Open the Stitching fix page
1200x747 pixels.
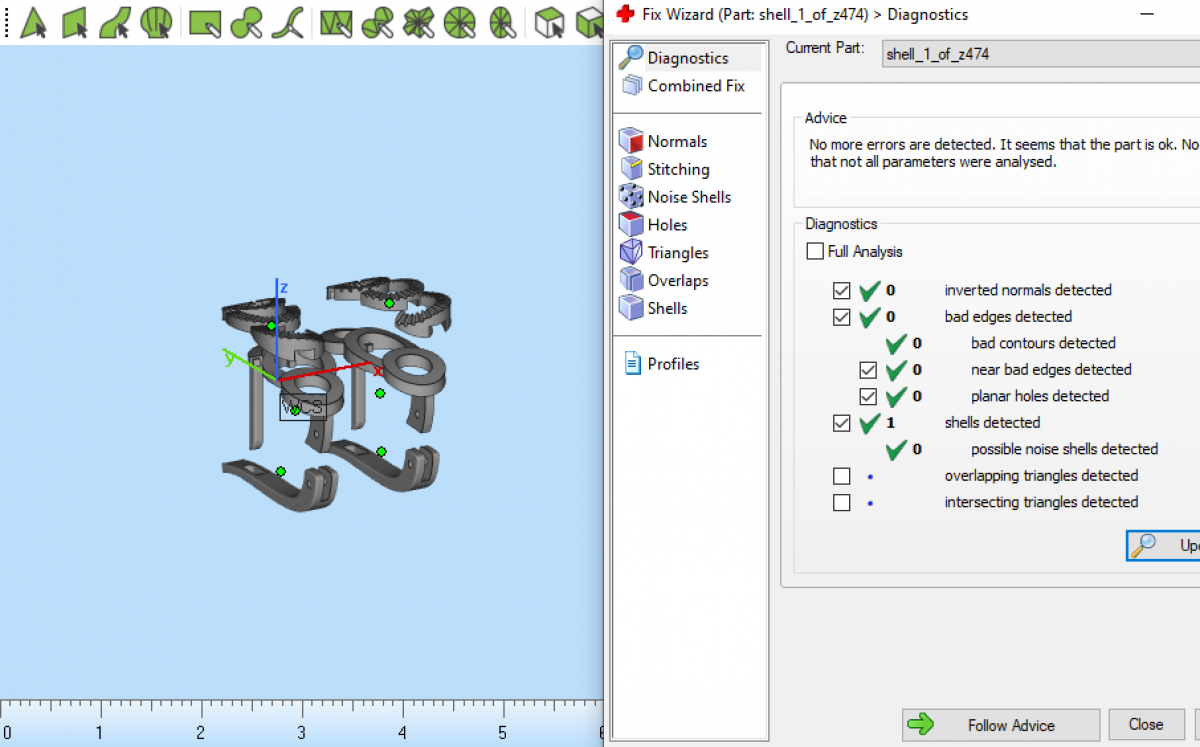(677, 169)
